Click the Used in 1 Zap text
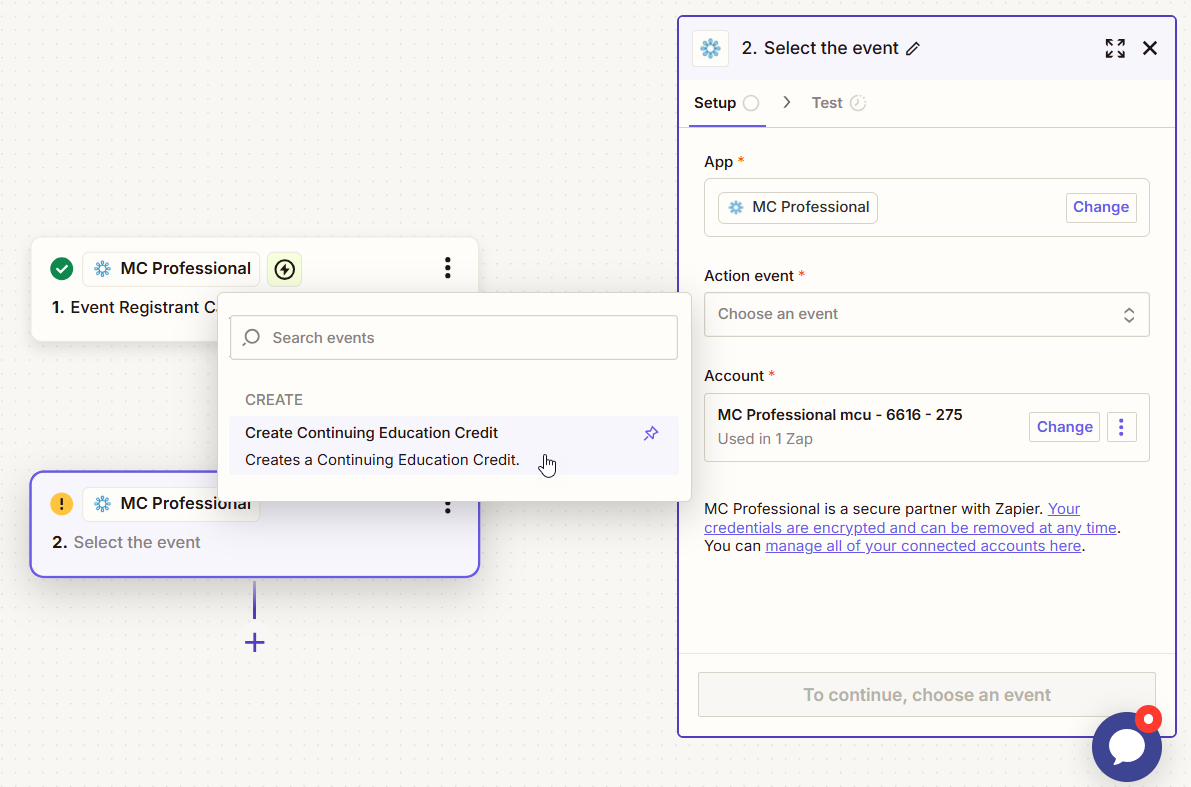 click(x=765, y=439)
